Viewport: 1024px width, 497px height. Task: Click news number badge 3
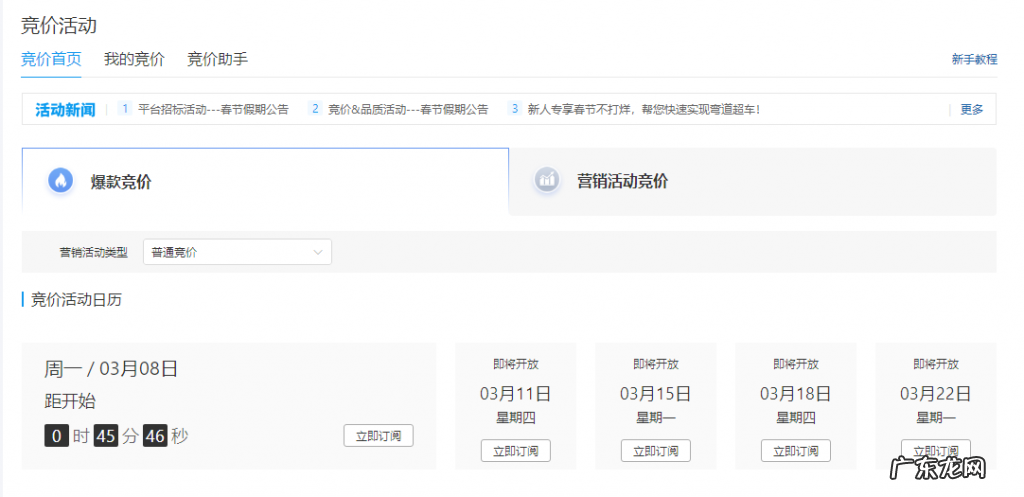tap(515, 109)
